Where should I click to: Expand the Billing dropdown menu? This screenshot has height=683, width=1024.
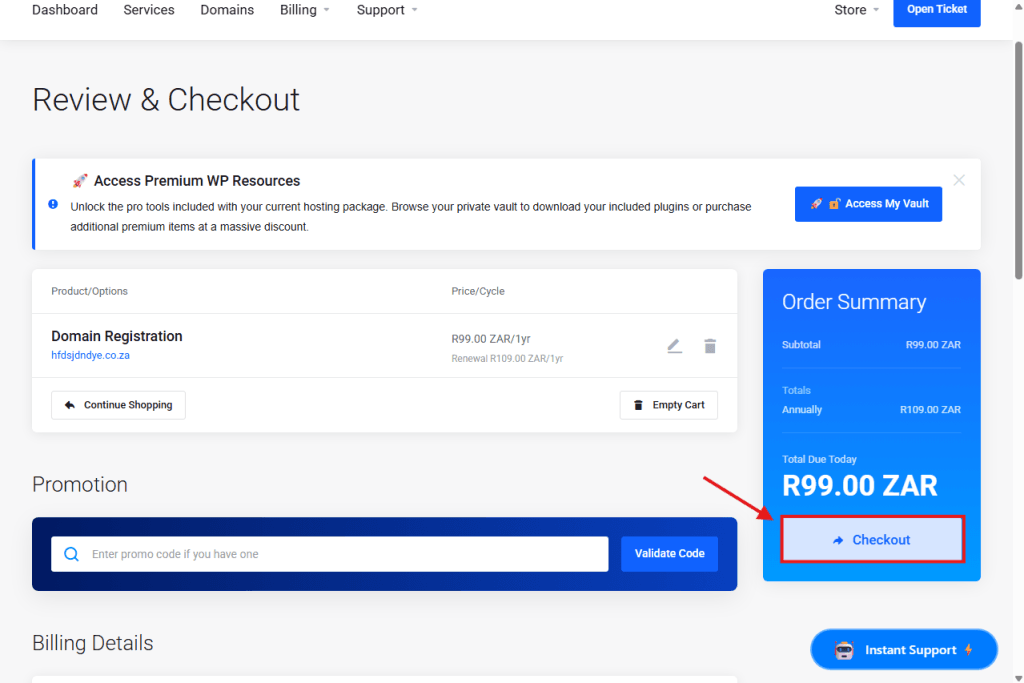point(304,10)
